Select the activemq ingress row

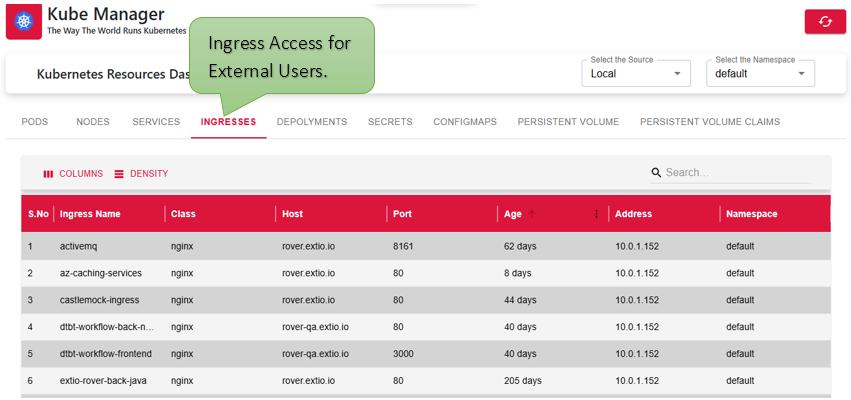pos(426,246)
